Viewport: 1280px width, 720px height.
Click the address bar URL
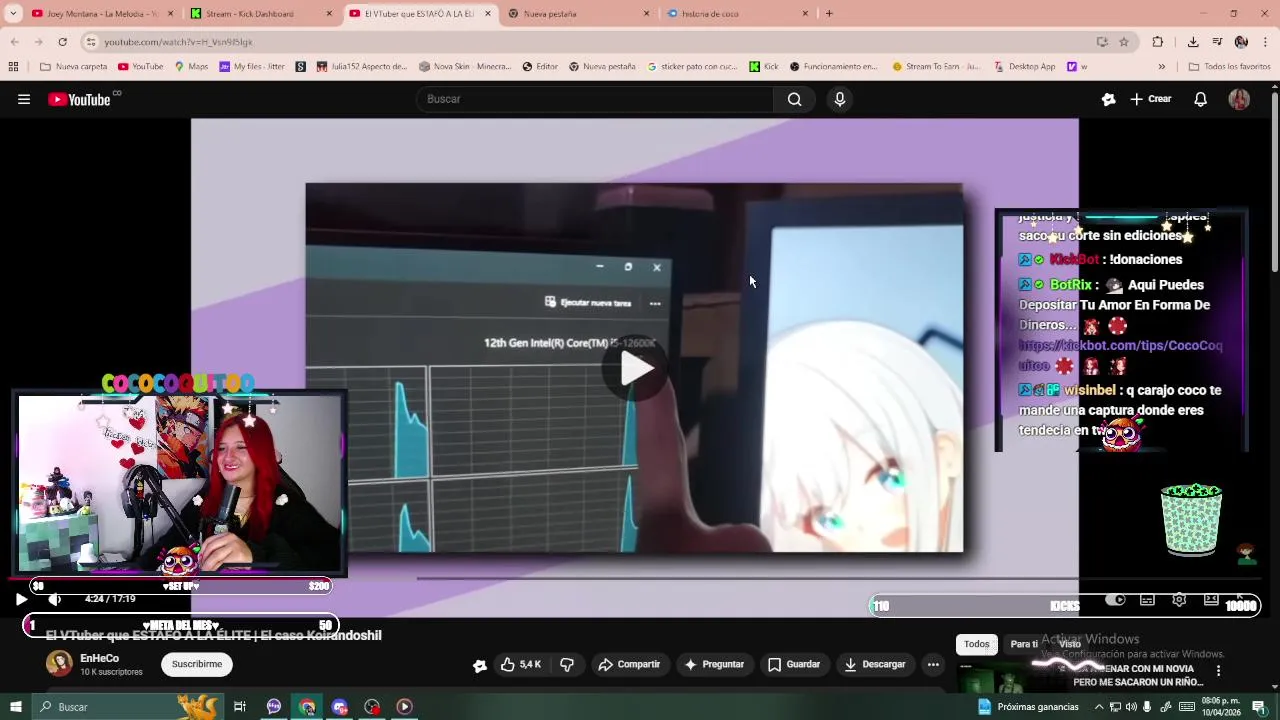(x=178, y=42)
